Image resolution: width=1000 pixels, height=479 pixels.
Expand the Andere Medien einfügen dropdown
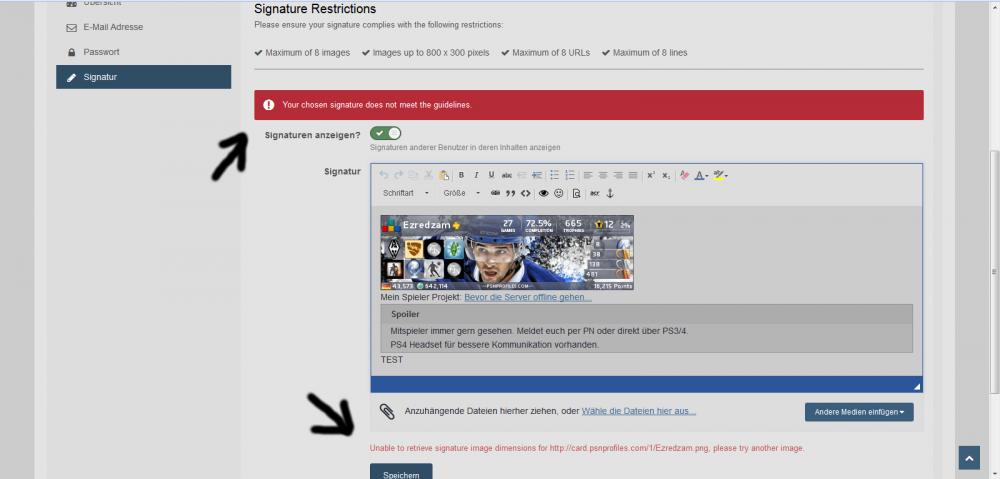858,412
